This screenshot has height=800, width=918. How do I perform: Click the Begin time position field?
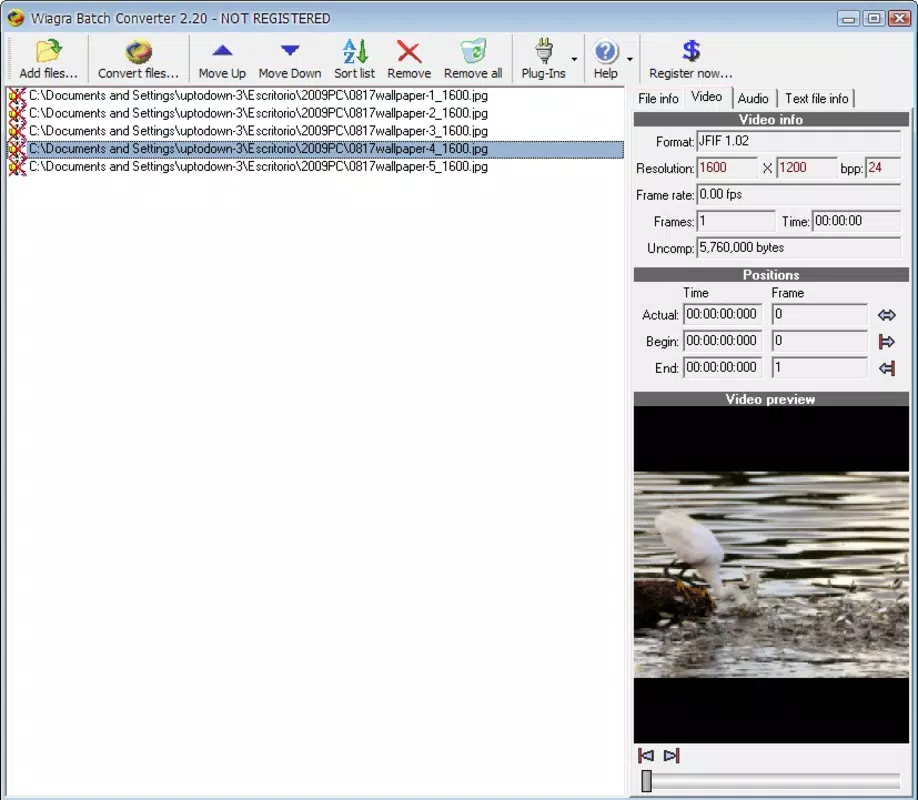[x=722, y=341]
